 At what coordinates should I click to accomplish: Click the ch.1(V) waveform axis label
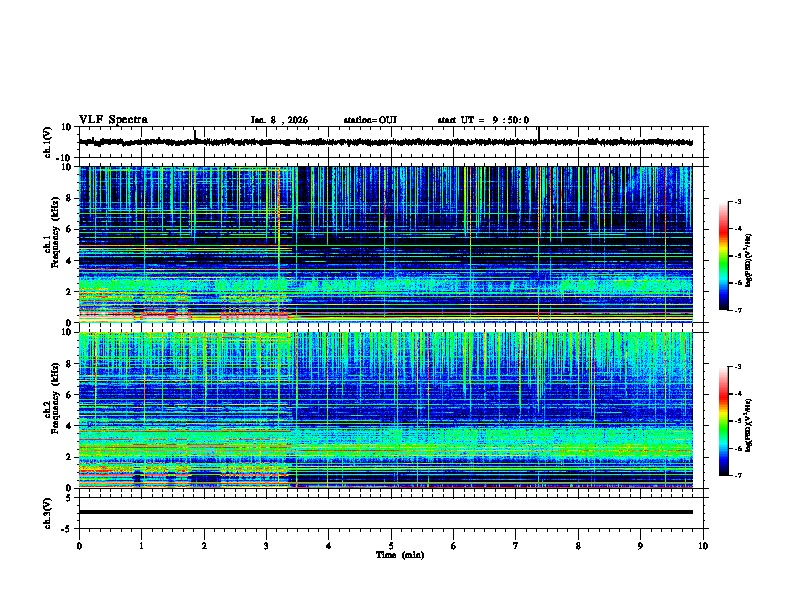click(47, 142)
